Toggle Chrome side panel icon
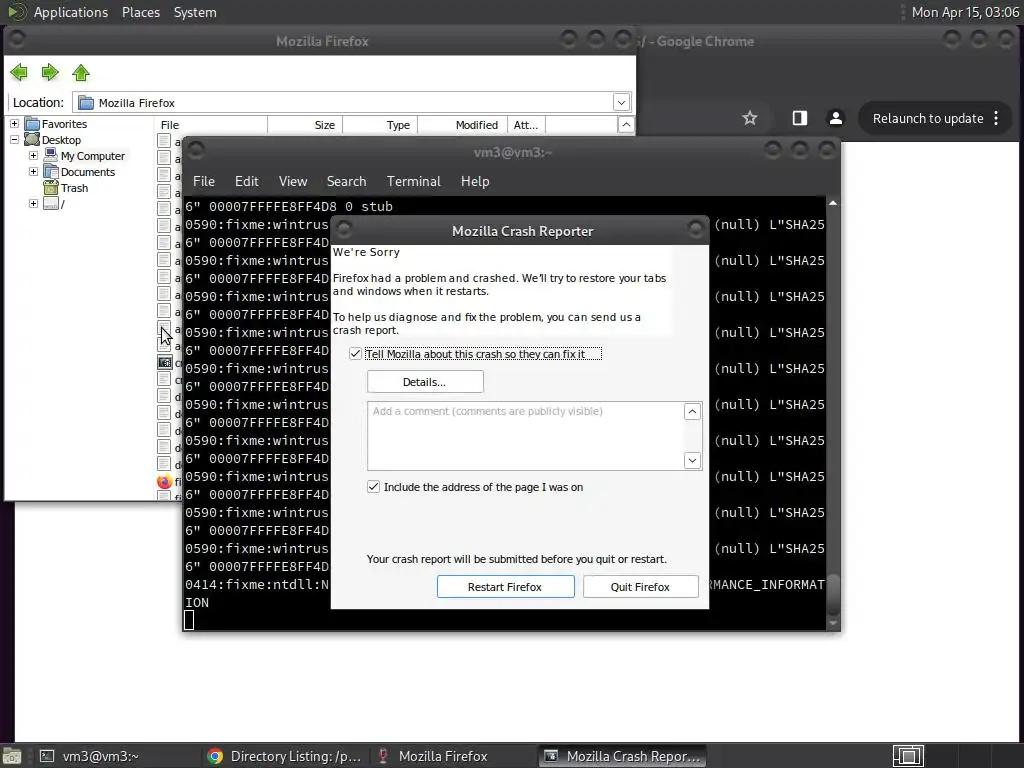Image resolution: width=1024 pixels, height=768 pixels. 799,118
